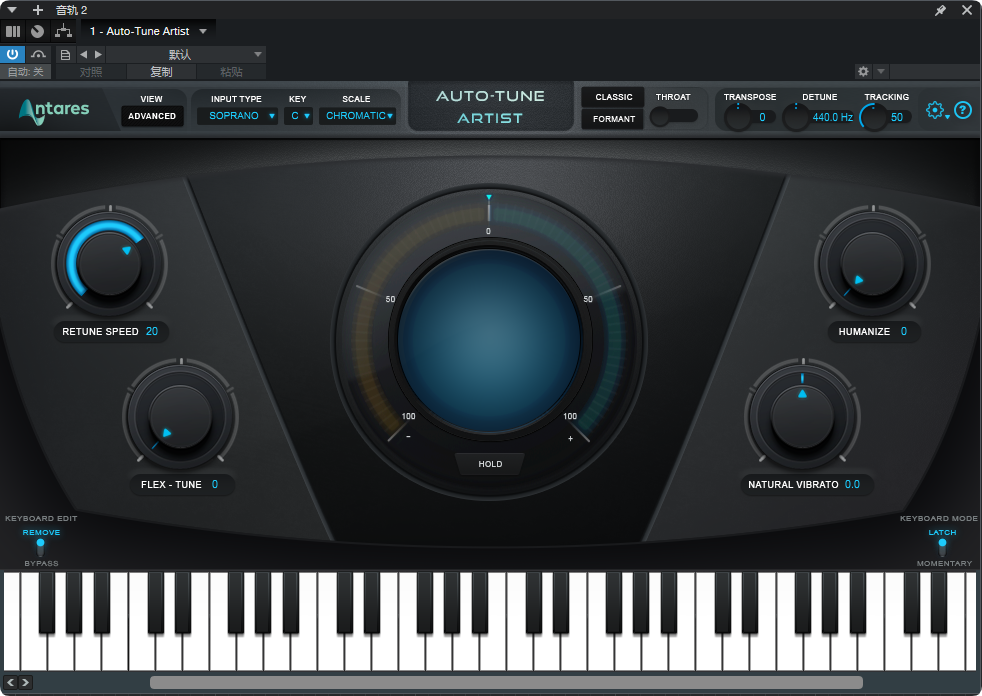Image resolution: width=982 pixels, height=696 pixels.
Task: Enable FORMANT correction
Action: [x=613, y=119]
